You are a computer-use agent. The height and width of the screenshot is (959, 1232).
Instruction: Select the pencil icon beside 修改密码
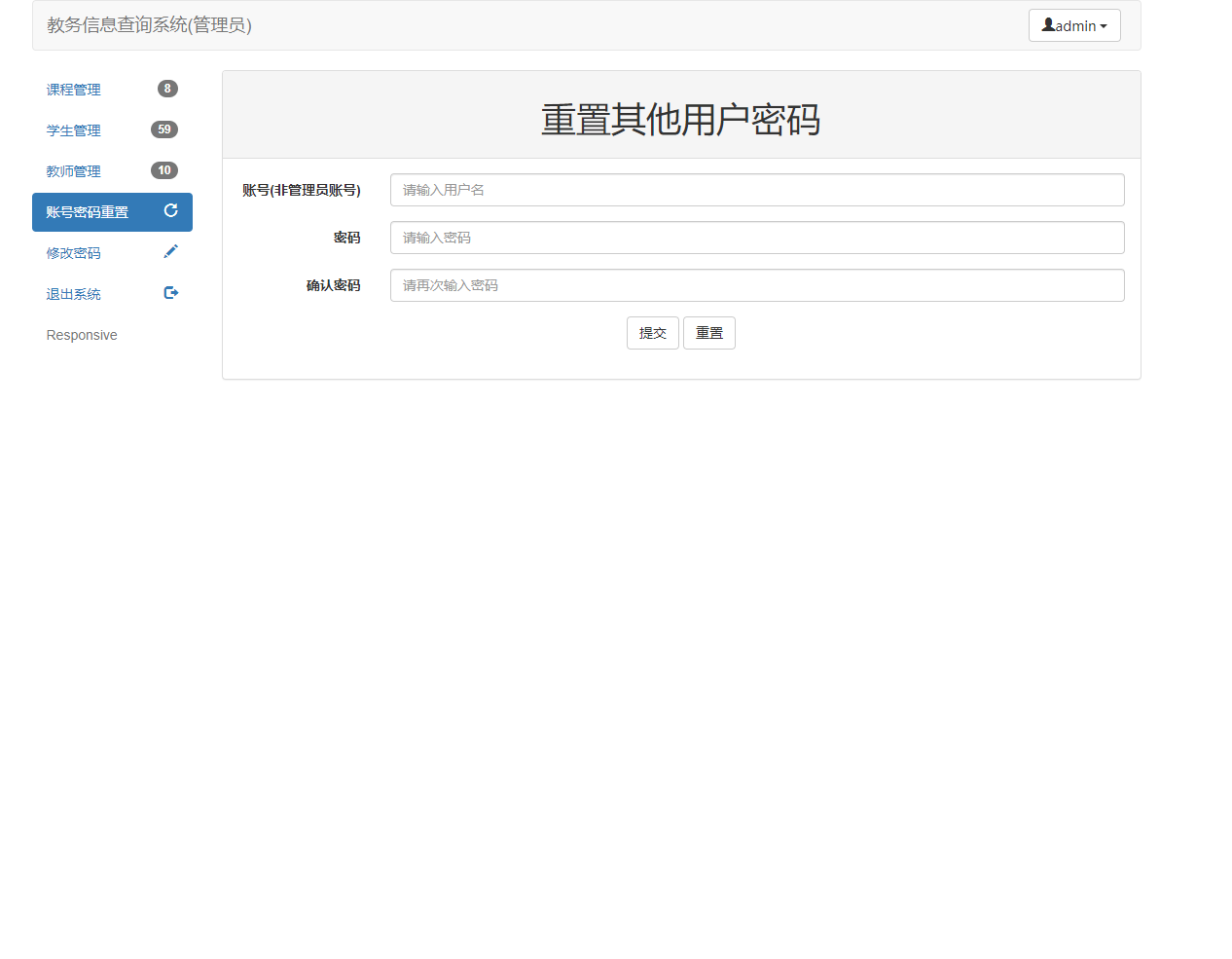(x=170, y=251)
